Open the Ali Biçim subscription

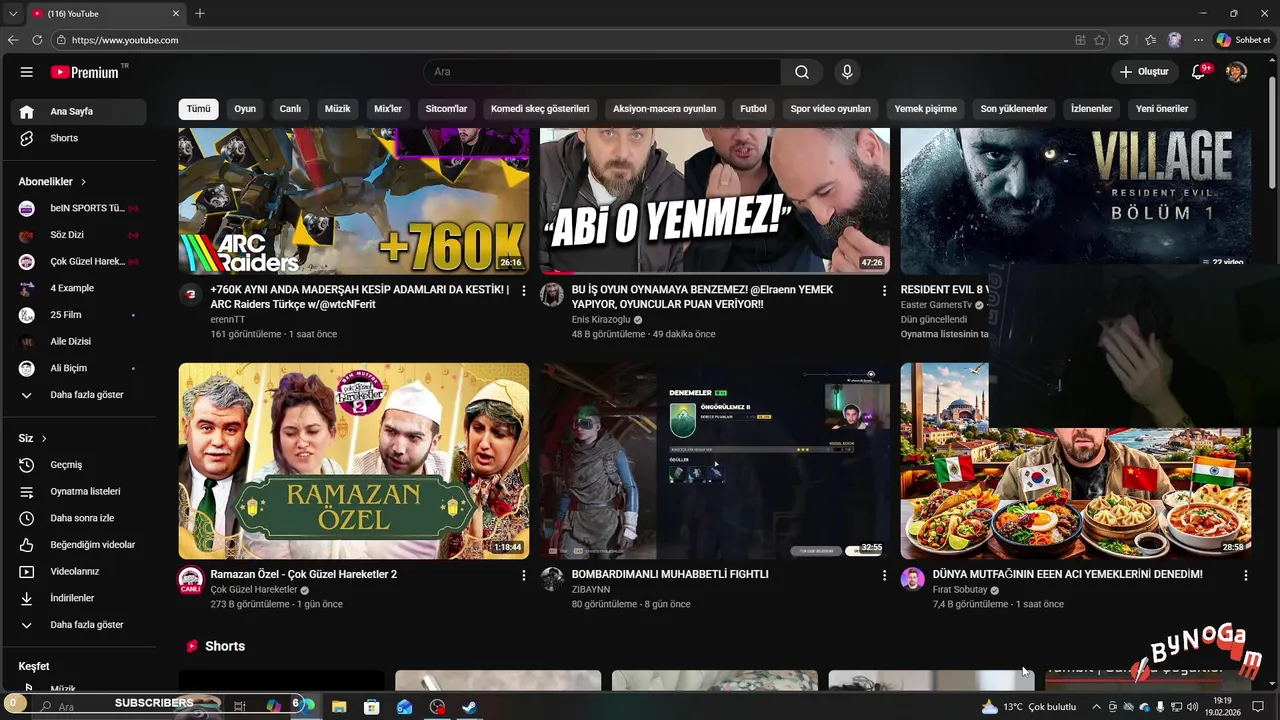pyautogui.click(x=79, y=368)
